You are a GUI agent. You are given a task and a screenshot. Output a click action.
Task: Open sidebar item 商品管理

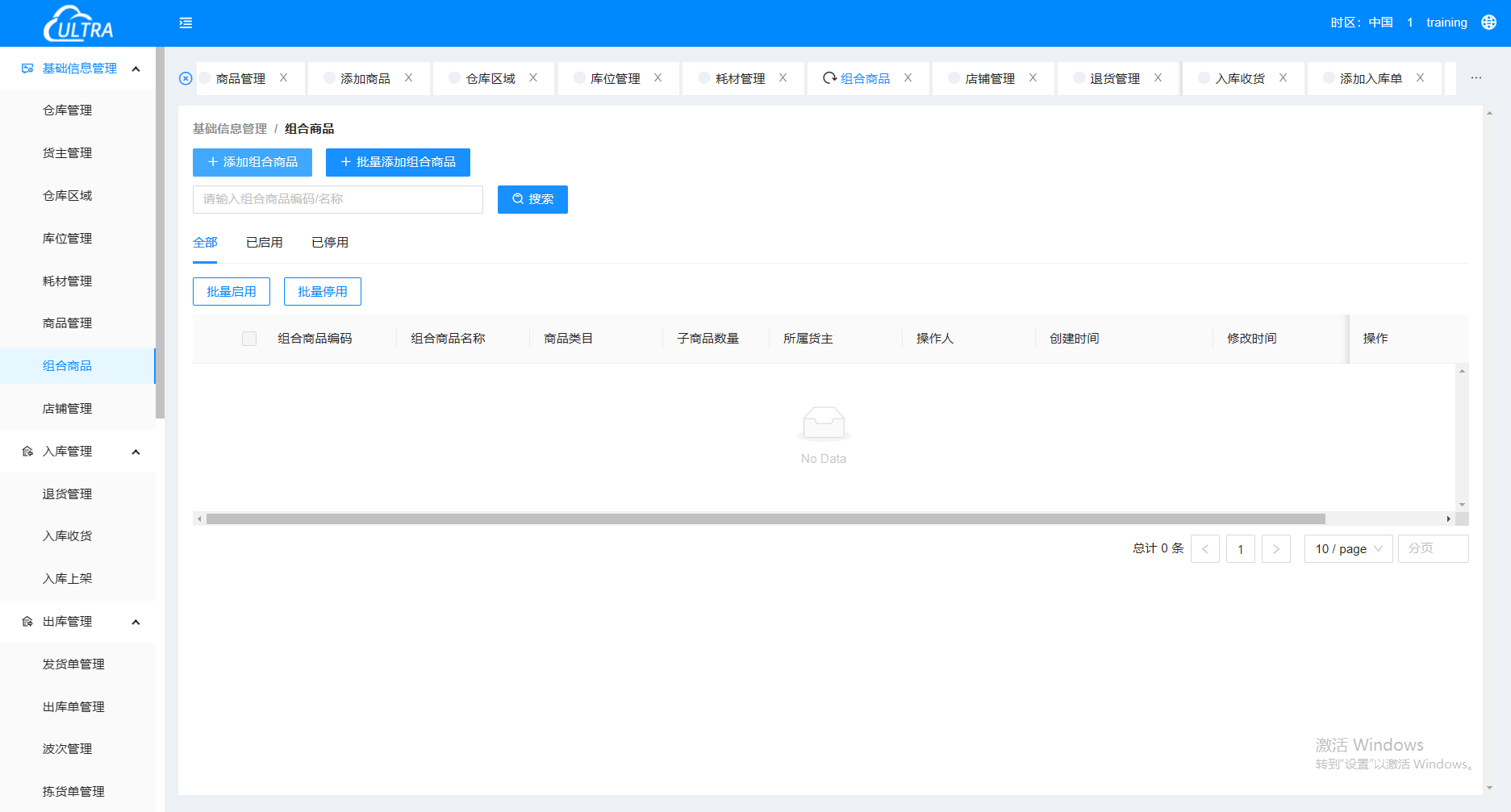[x=67, y=323]
